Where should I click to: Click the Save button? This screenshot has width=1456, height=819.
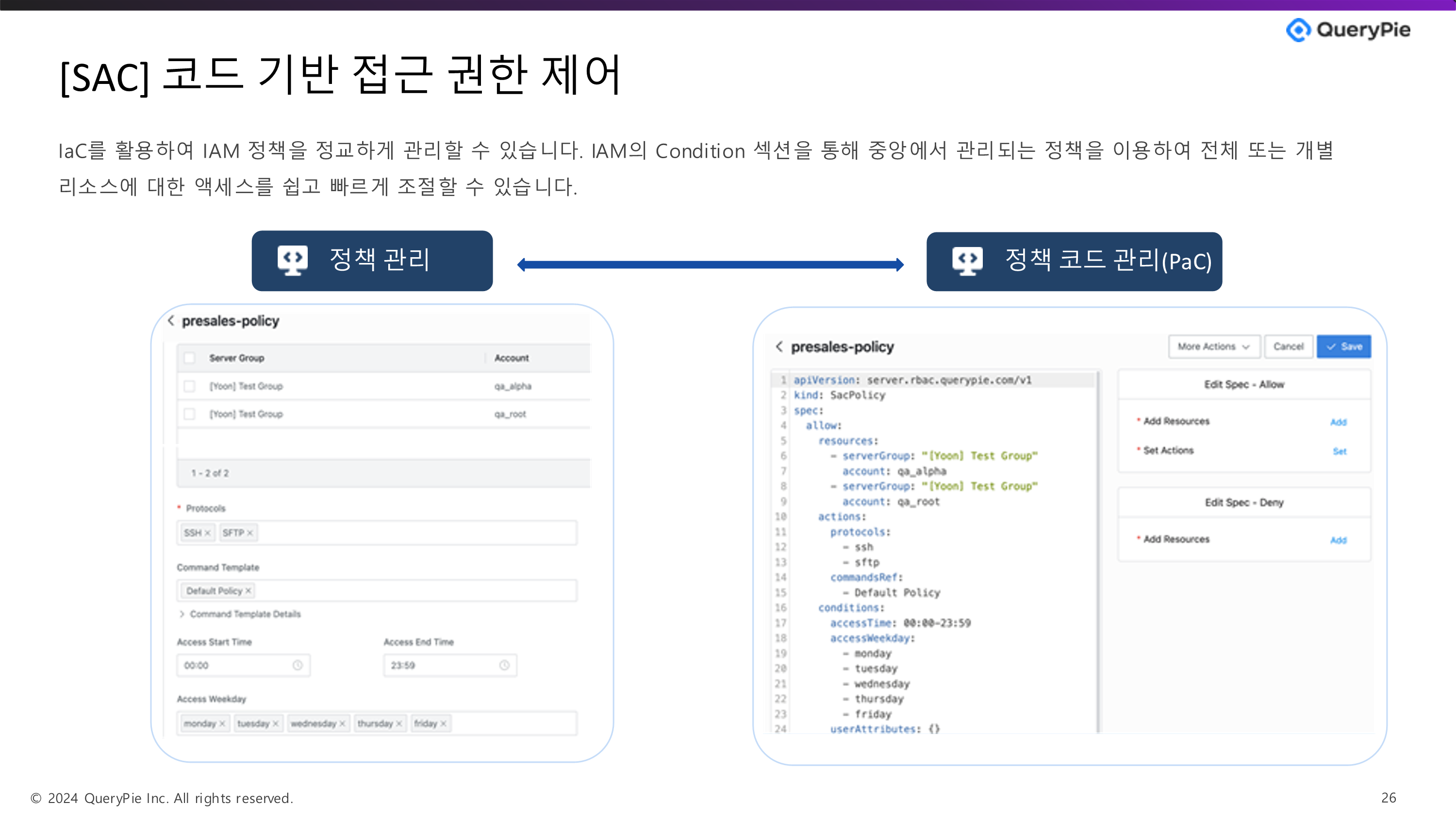click(x=1343, y=346)
